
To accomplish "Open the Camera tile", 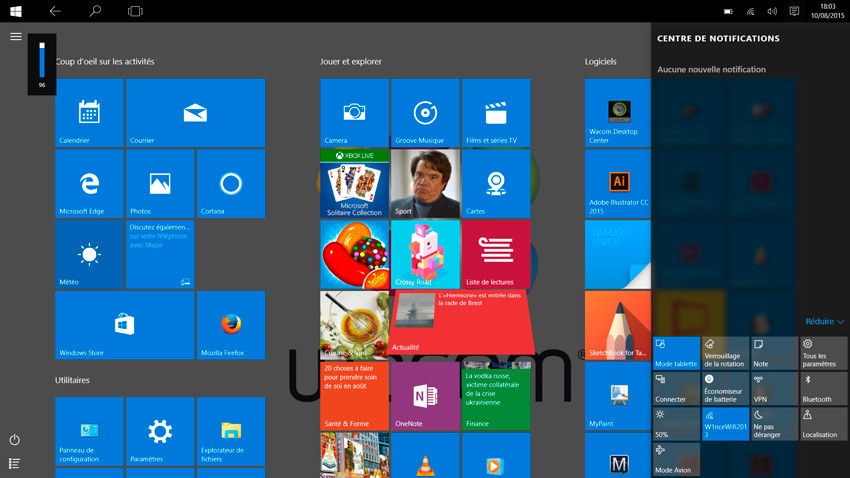I will click(x=355, y=113).
